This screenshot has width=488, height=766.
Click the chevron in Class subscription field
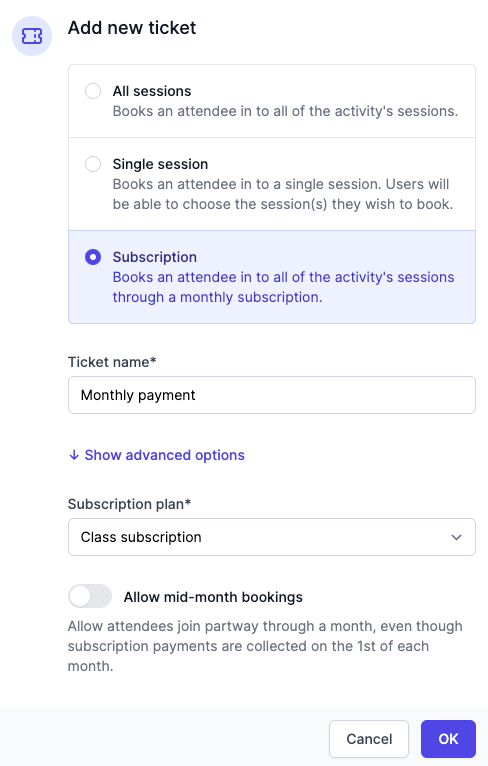click(456, 537)
